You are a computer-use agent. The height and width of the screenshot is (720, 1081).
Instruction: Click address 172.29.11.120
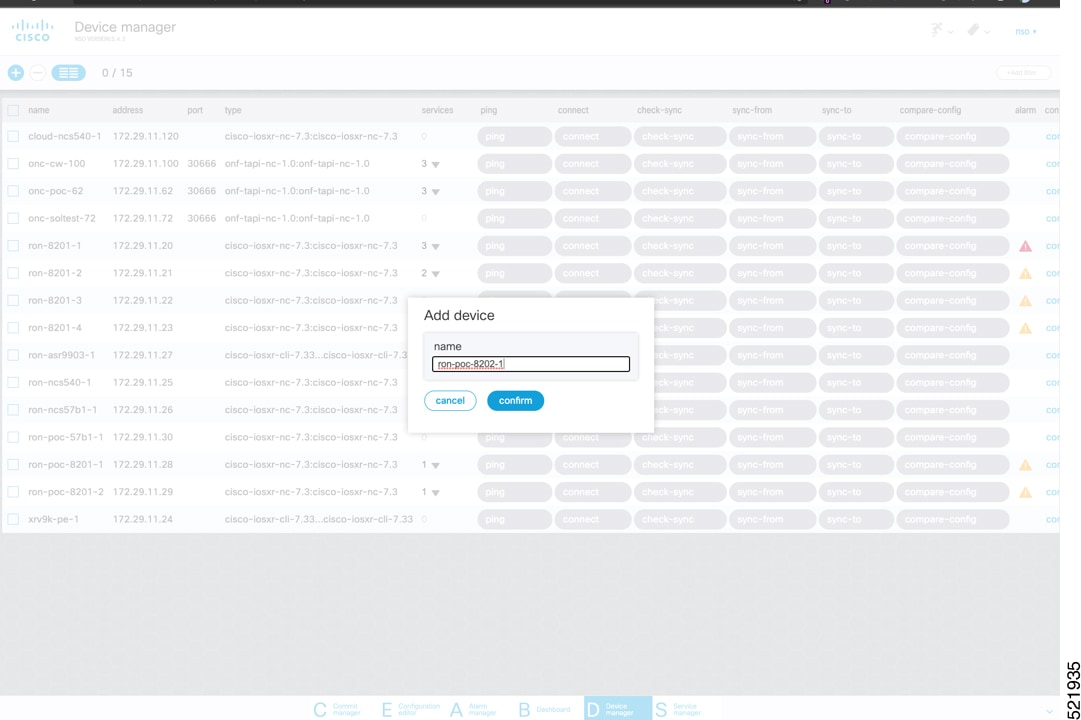point(145,137)
